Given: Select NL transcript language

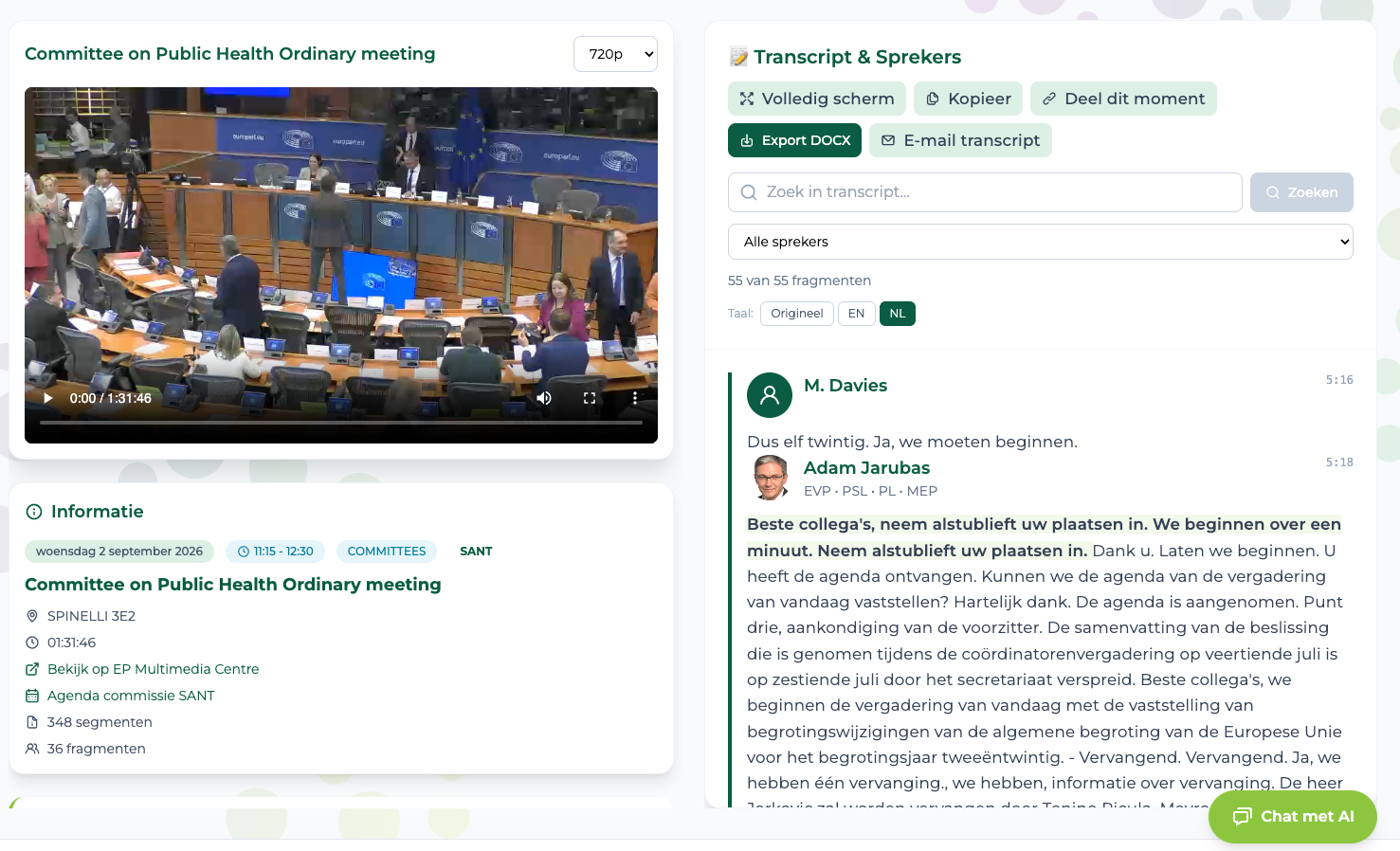Looking at the screenshot, I should (x=898, y=314).
